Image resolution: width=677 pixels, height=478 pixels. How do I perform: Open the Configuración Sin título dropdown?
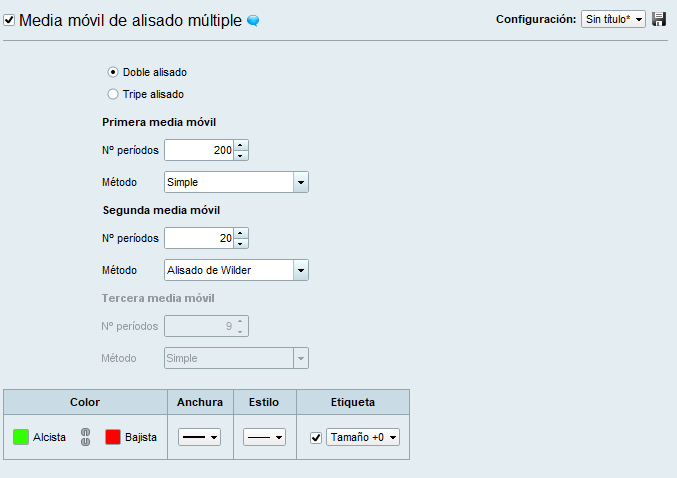[614, 19]
